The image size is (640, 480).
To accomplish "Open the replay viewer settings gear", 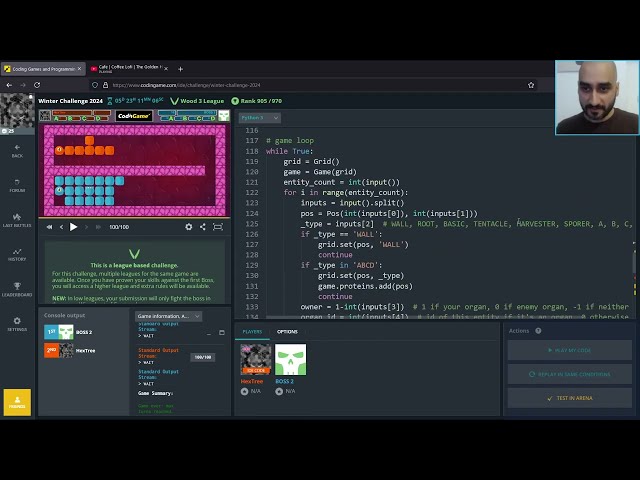I will [189, 227].
